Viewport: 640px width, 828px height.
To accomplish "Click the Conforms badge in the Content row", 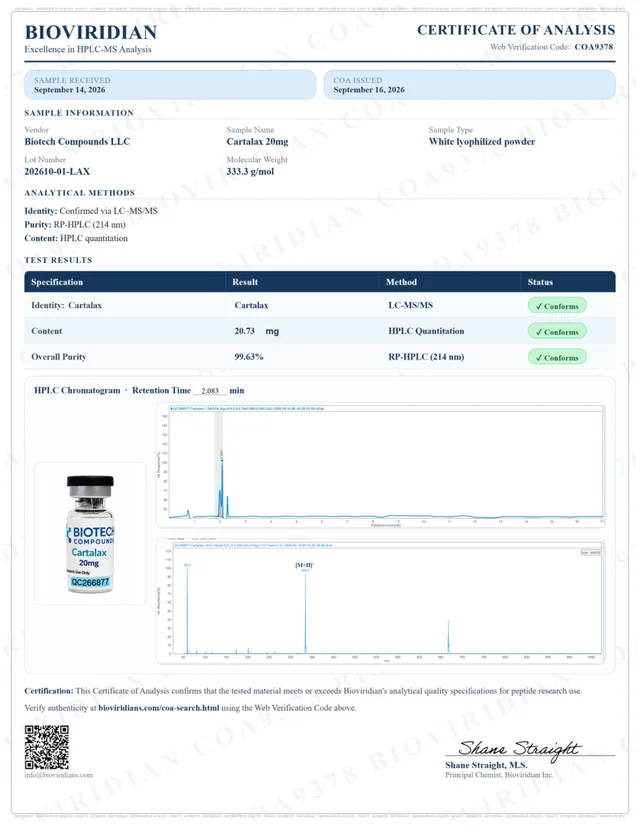I will point(557,332).
